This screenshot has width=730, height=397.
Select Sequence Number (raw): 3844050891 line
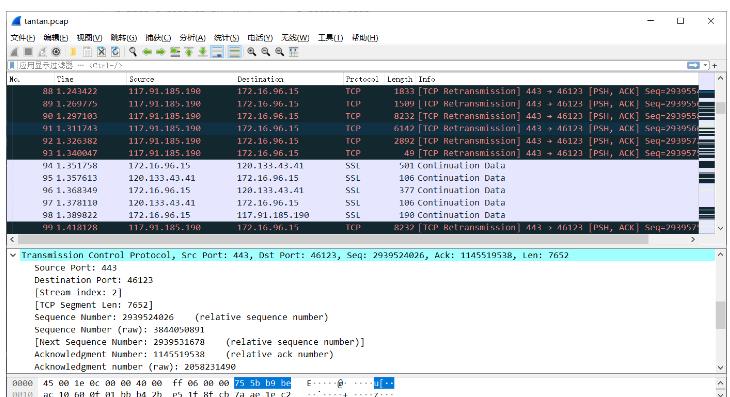(119, 330)
